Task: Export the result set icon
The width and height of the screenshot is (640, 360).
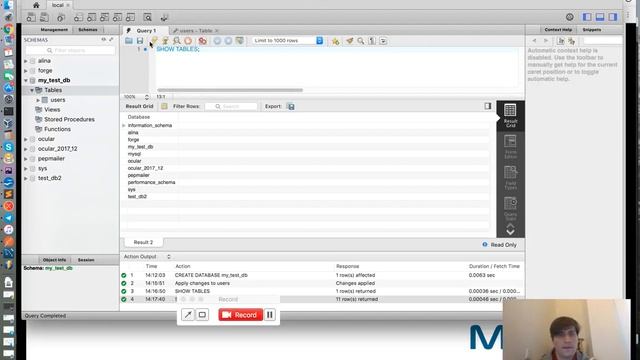Action: coord(291,107)
